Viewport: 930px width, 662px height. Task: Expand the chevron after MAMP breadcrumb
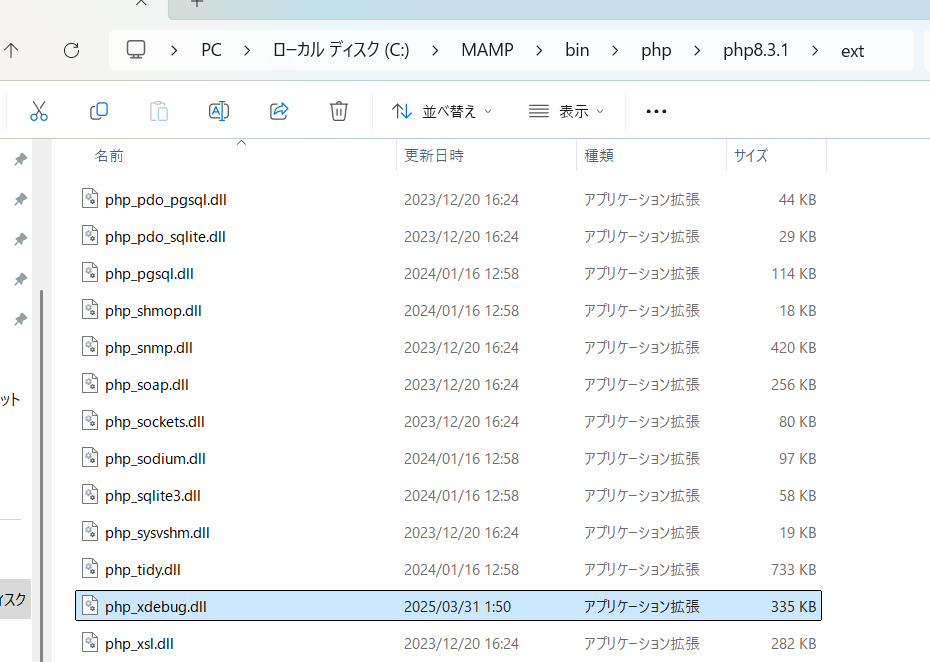(x=539, y=51)
